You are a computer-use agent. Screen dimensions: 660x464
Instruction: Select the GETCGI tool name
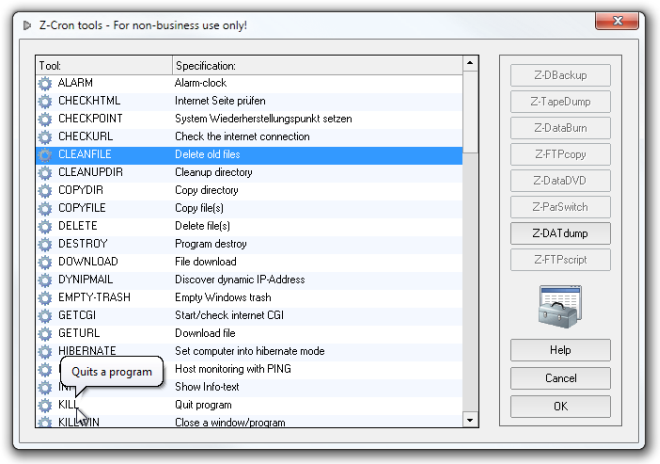click(x=77, y=315)
